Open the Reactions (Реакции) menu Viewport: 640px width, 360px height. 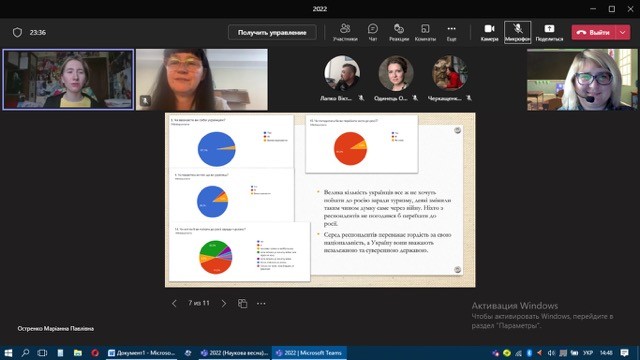click(x=399, y=32)
